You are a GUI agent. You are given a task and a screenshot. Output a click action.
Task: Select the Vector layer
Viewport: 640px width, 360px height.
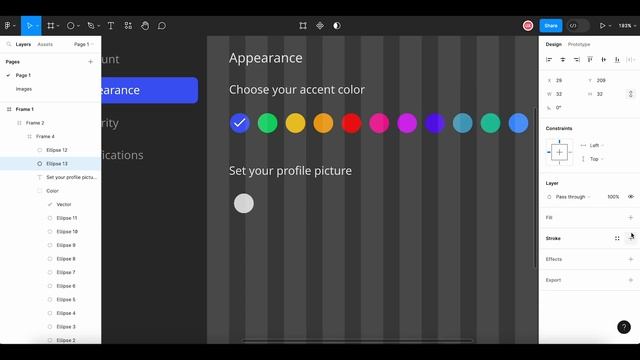(x=51, y=204)
